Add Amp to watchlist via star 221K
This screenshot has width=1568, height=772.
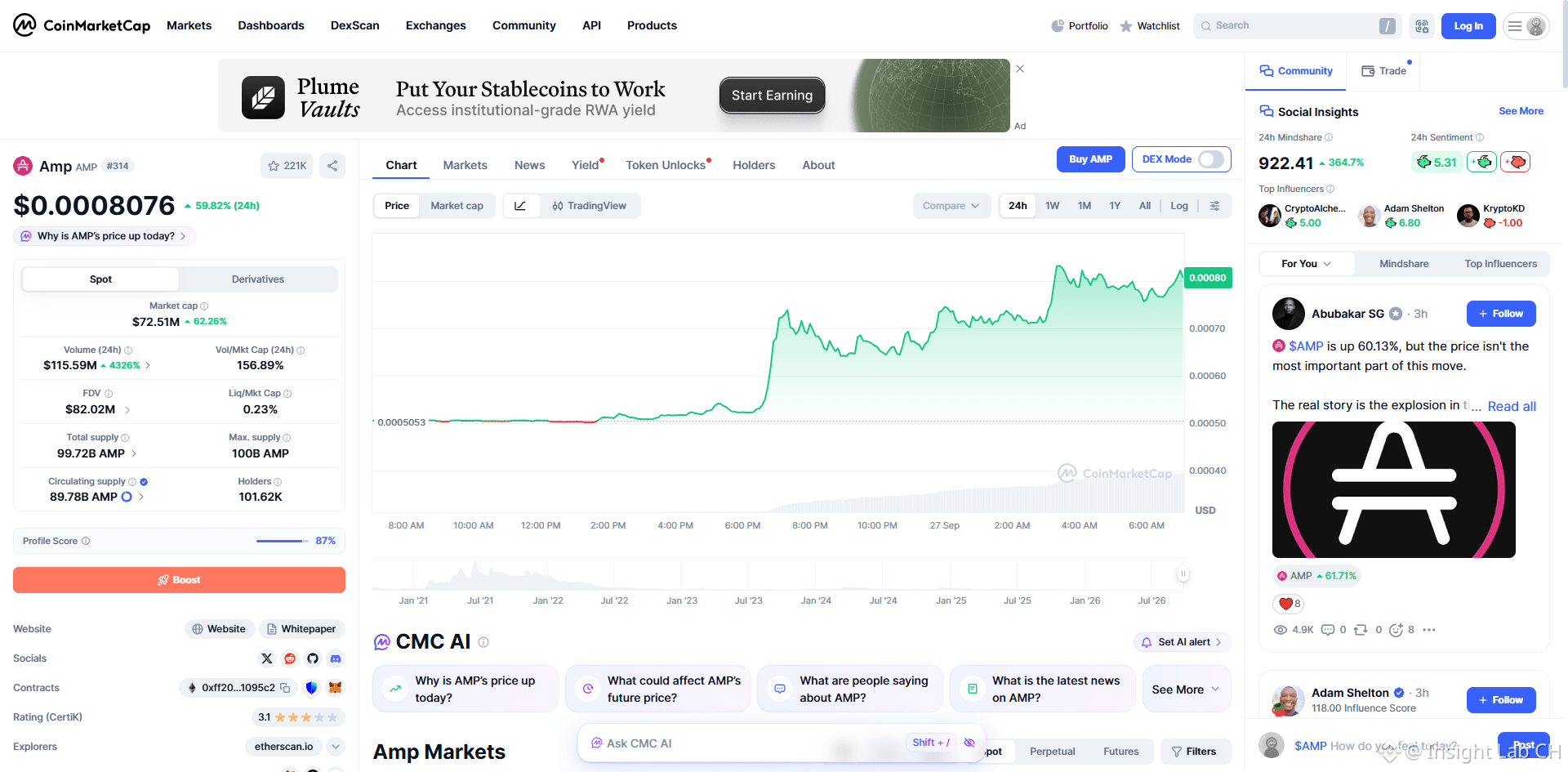[x=287, y=166]
